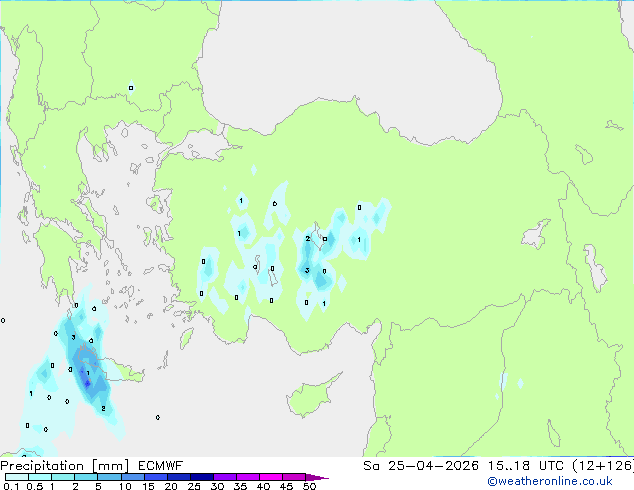Click the '(12+126)' forecast offset text
This screenshot has height=490, width=634.
click(x=603, y=466)
